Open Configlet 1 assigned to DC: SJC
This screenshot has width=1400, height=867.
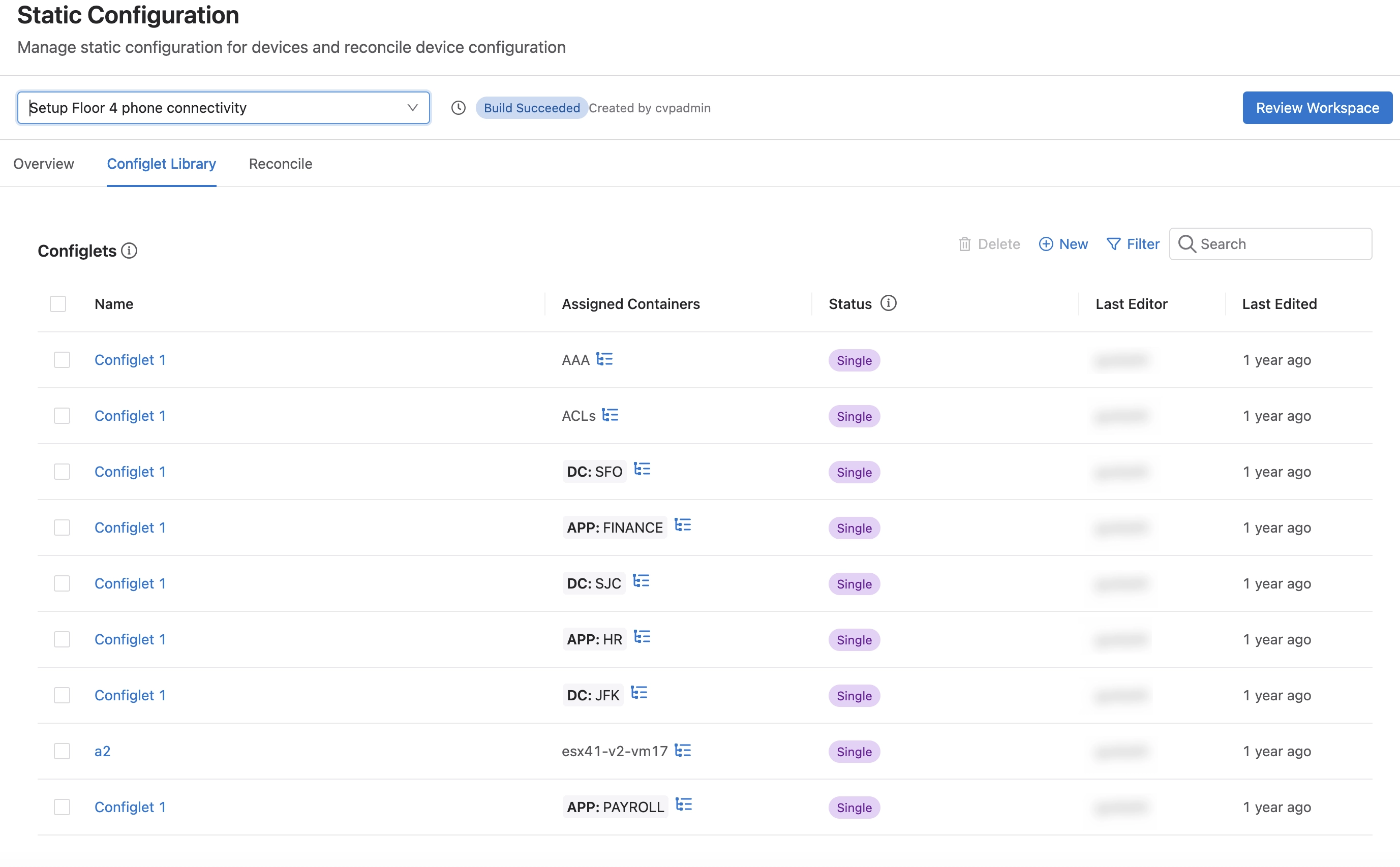(130, 584)
